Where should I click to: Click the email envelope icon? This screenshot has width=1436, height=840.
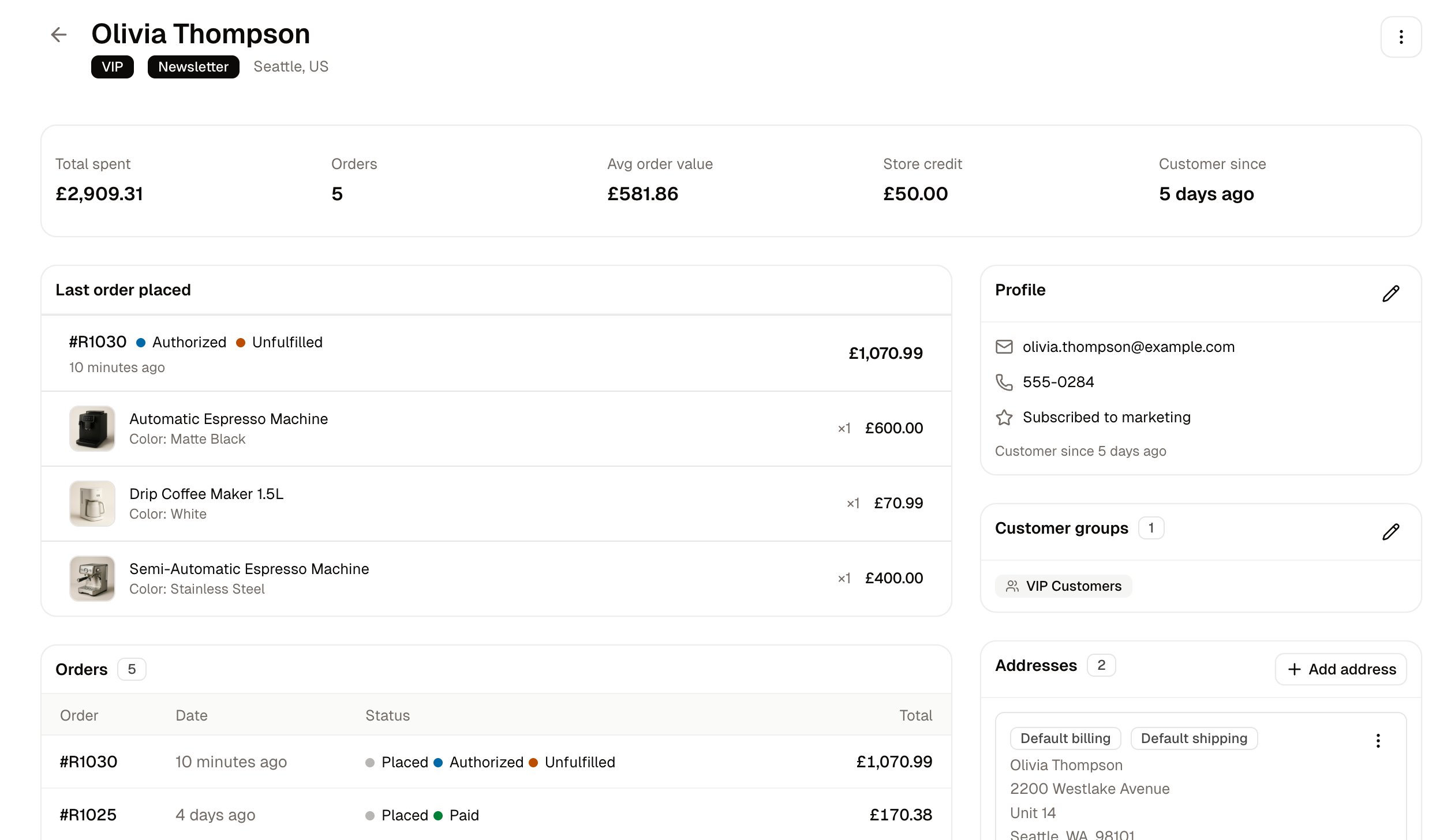point(1004,347)
